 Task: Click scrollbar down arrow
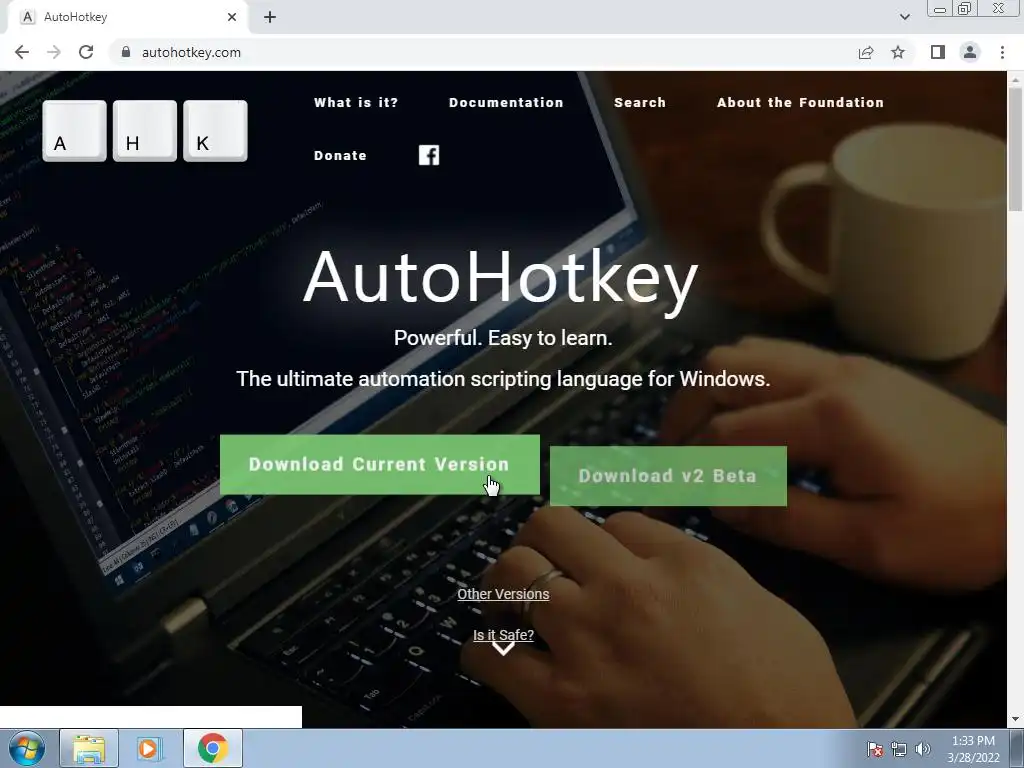[x=1015, y=720]
